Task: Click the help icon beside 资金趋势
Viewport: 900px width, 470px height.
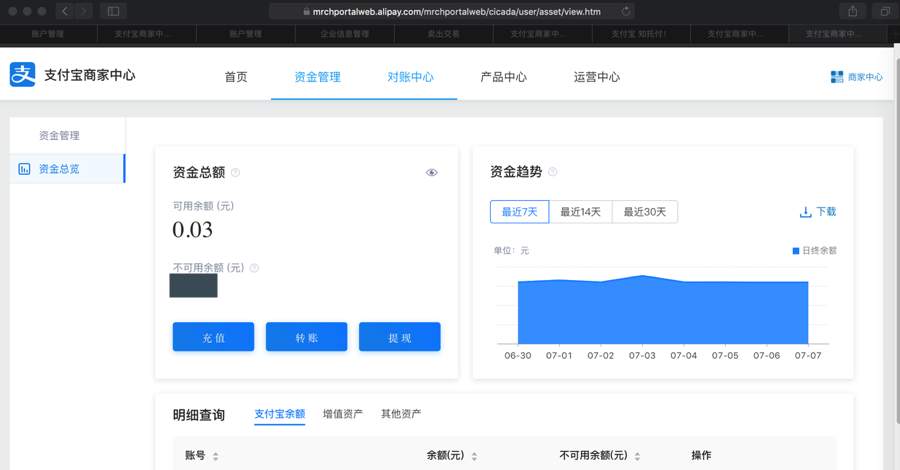Action: [552, 172]
